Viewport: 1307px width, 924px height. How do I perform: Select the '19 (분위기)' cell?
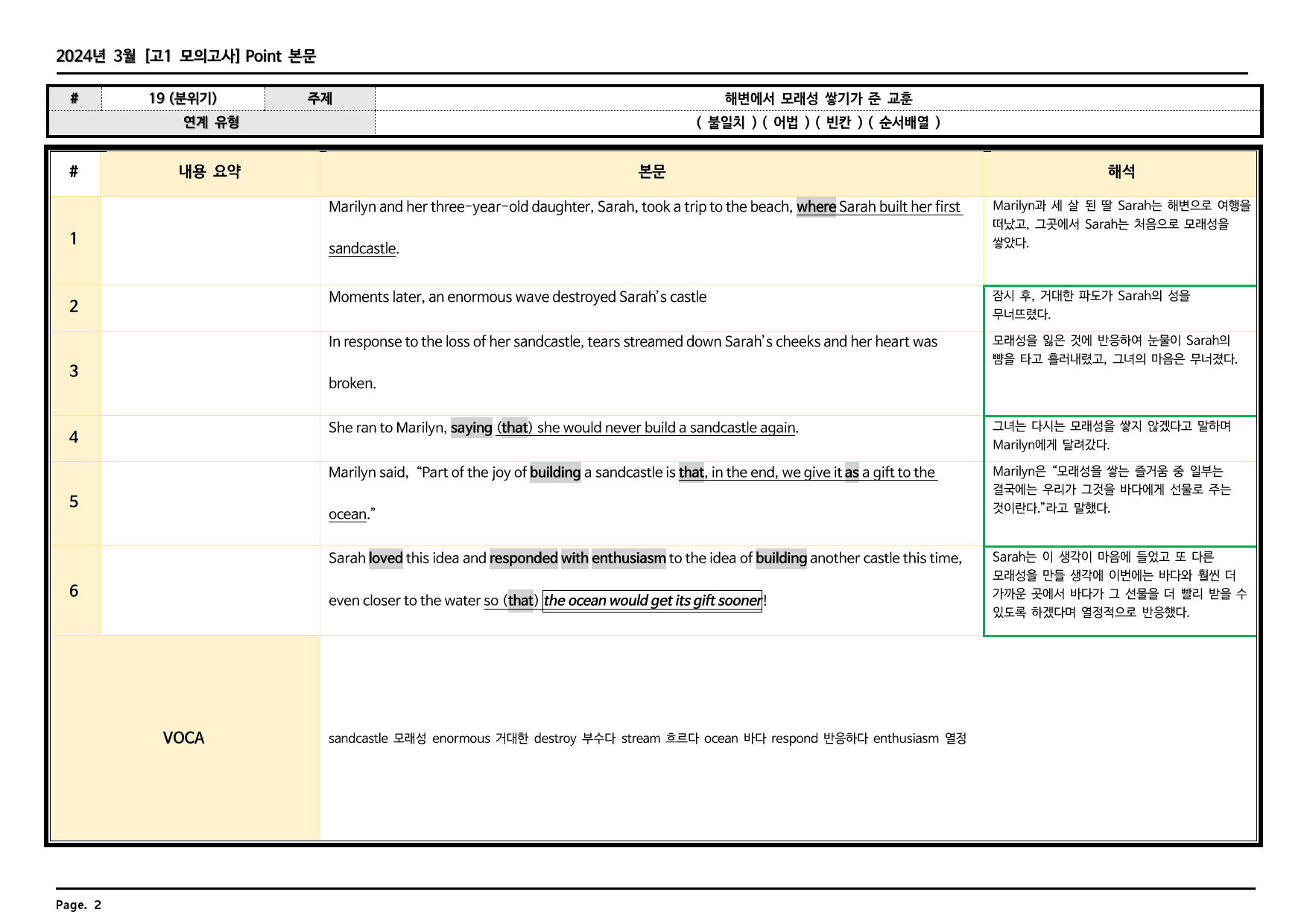183,98
